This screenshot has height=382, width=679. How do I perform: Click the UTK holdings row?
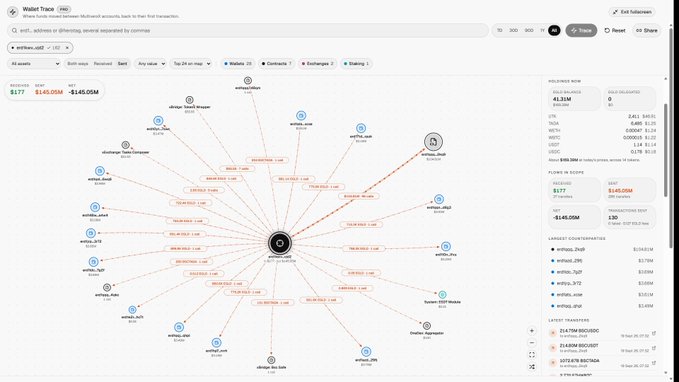click(602, 117)
